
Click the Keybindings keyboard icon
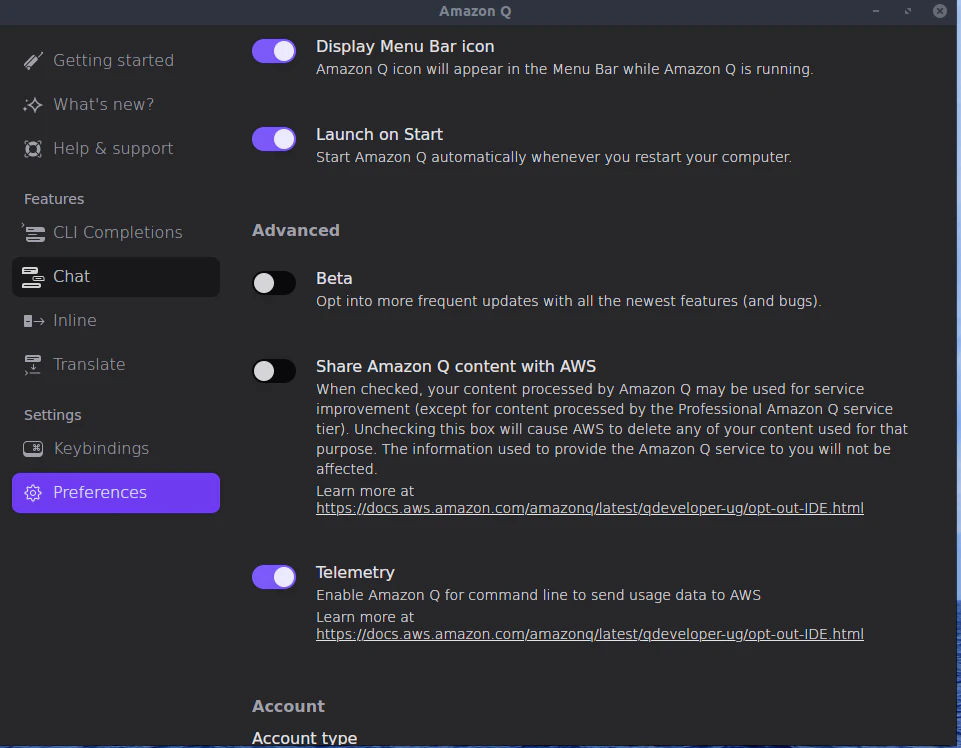click(33, 449)
